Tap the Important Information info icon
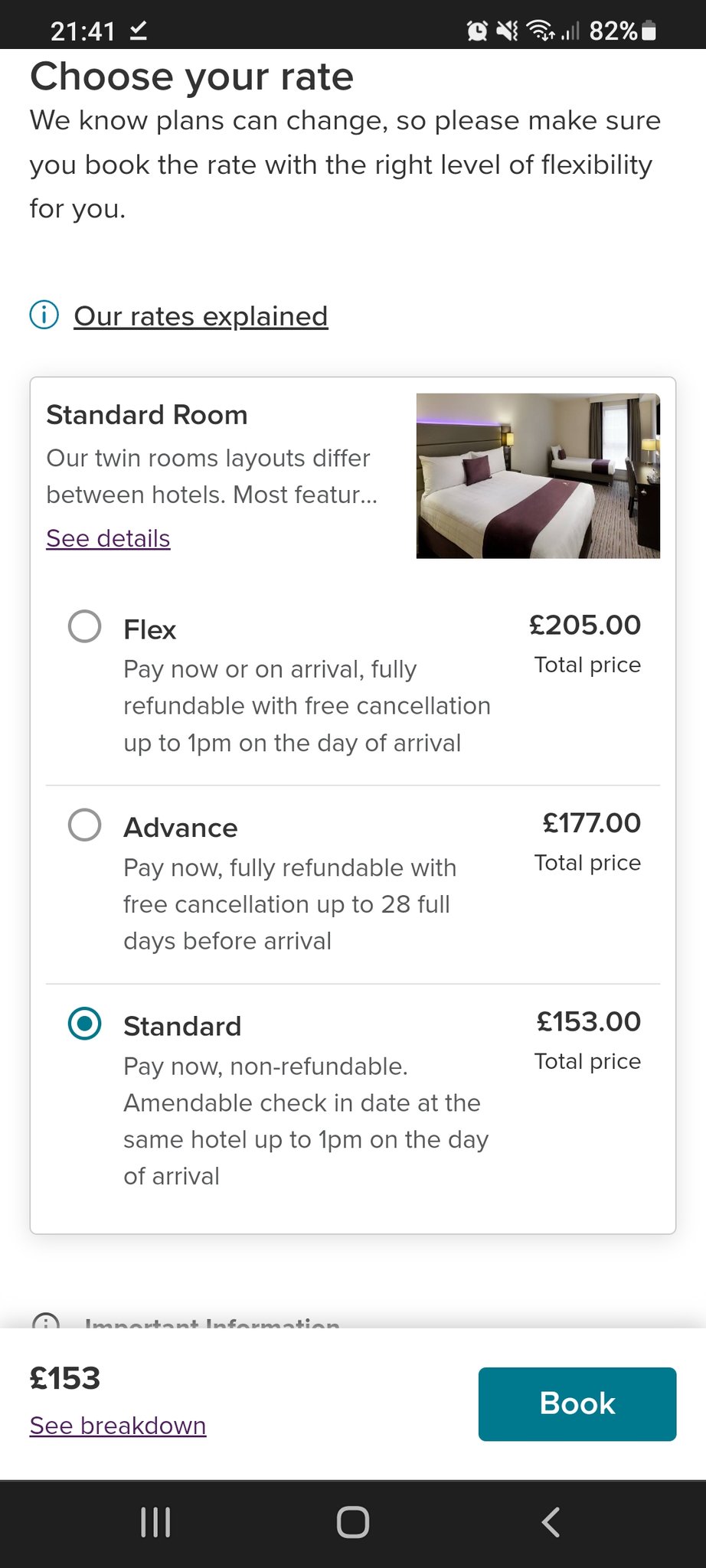 [x=46, y=1322]
